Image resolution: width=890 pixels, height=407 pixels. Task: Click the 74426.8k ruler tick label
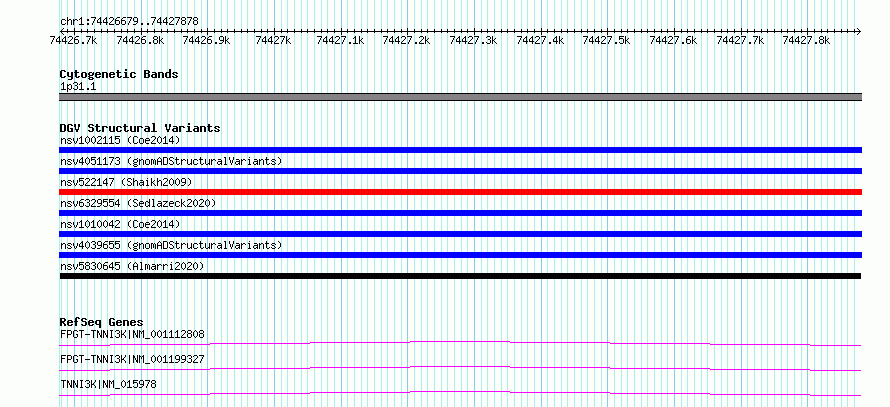[x=140, y=40]
